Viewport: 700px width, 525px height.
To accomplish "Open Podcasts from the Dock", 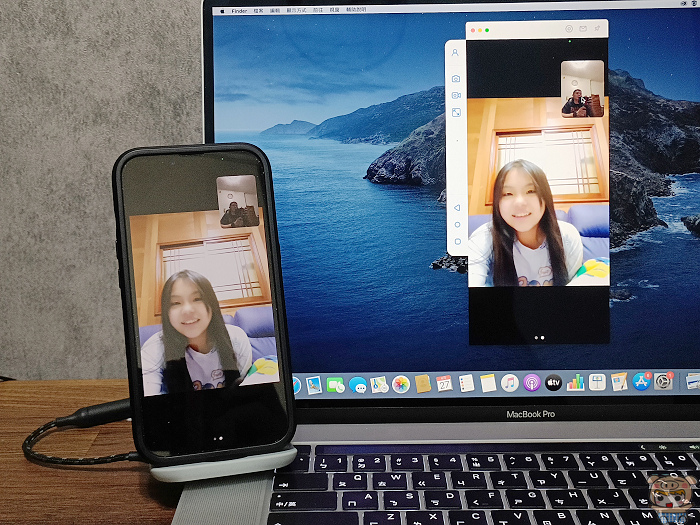I will tap(532, 383).
